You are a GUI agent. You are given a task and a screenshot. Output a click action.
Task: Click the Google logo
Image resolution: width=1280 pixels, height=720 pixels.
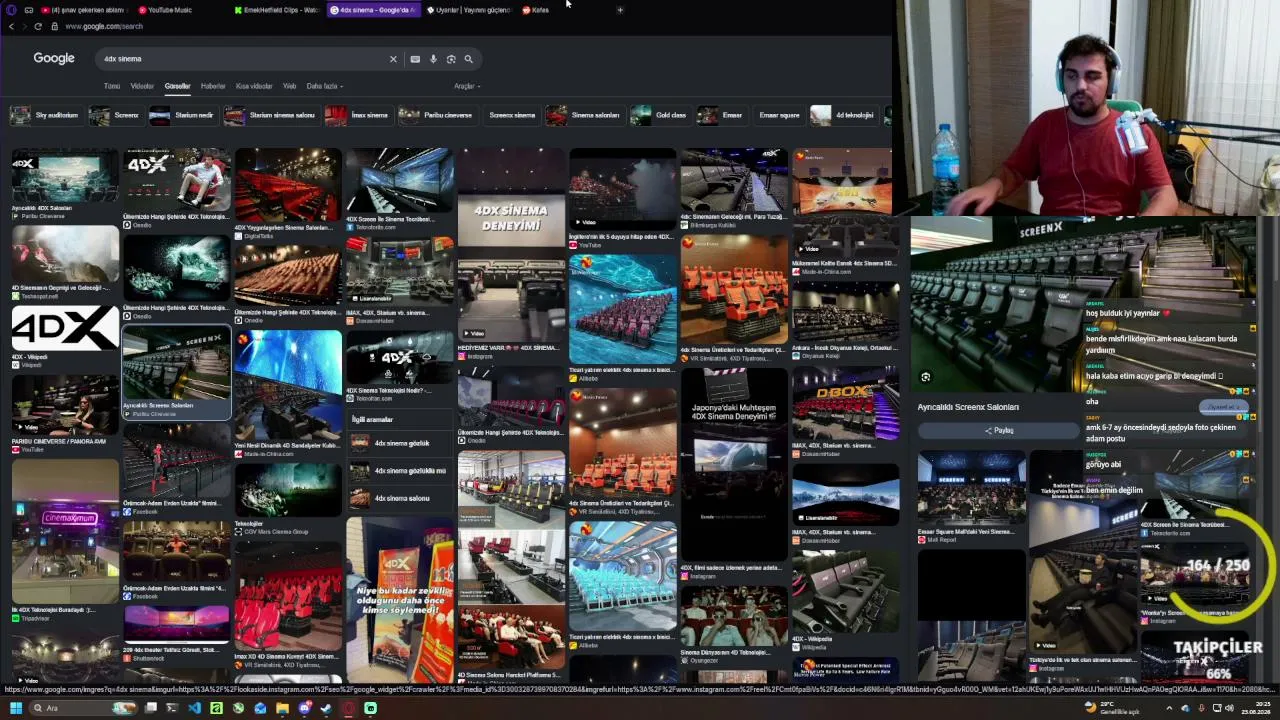(54, 58)
